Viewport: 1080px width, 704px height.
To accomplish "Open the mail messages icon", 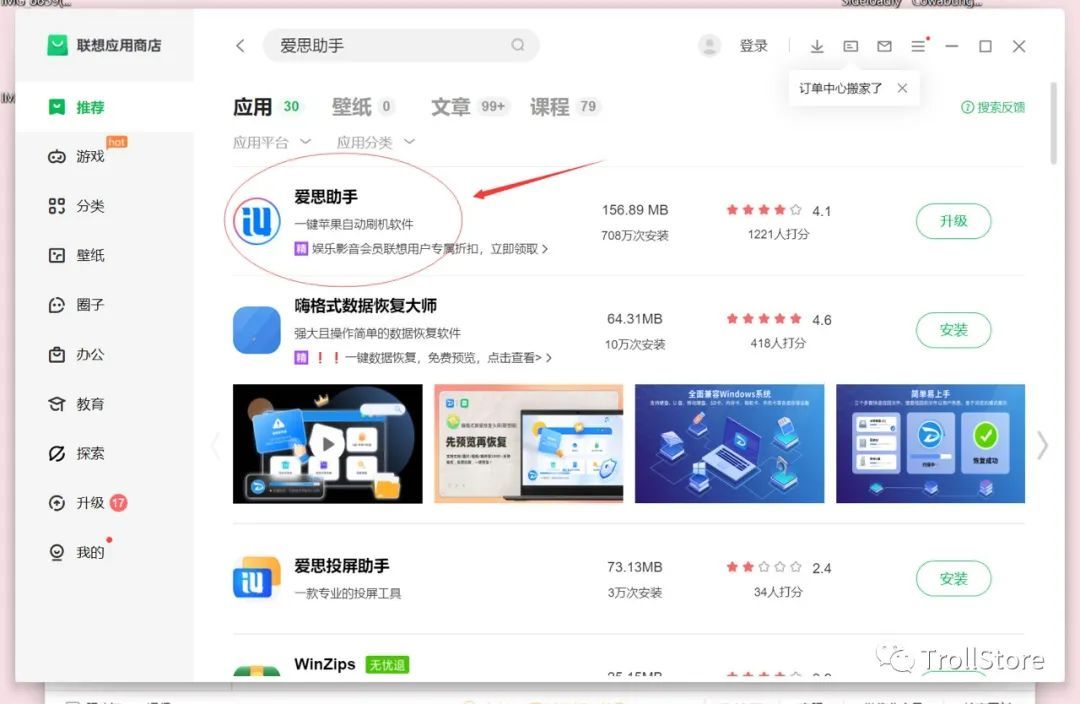I will [884, 46].
